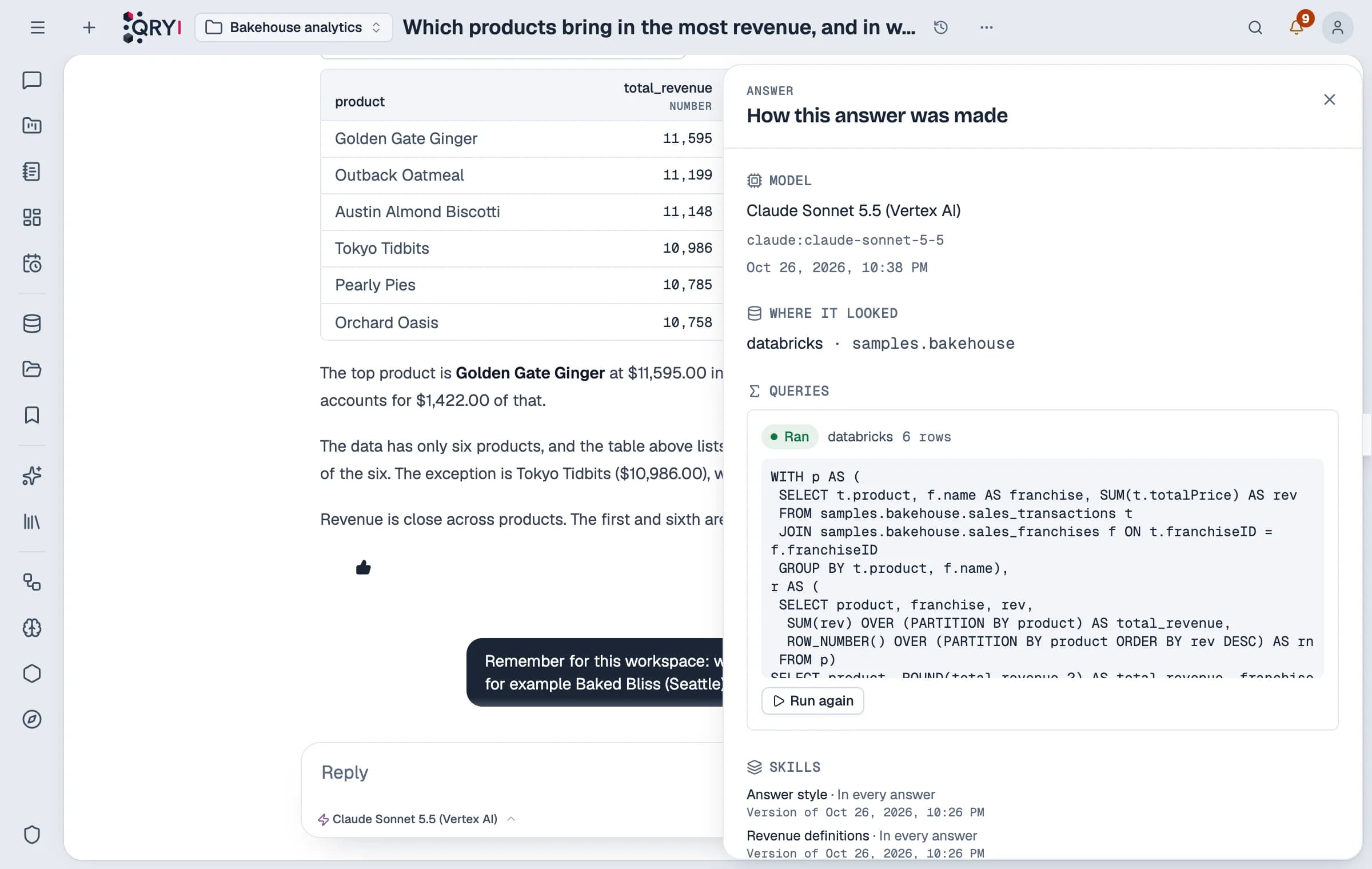Open the workflow nodes sidebar icon
This screenshot has width=1372, height=869.
32,582
